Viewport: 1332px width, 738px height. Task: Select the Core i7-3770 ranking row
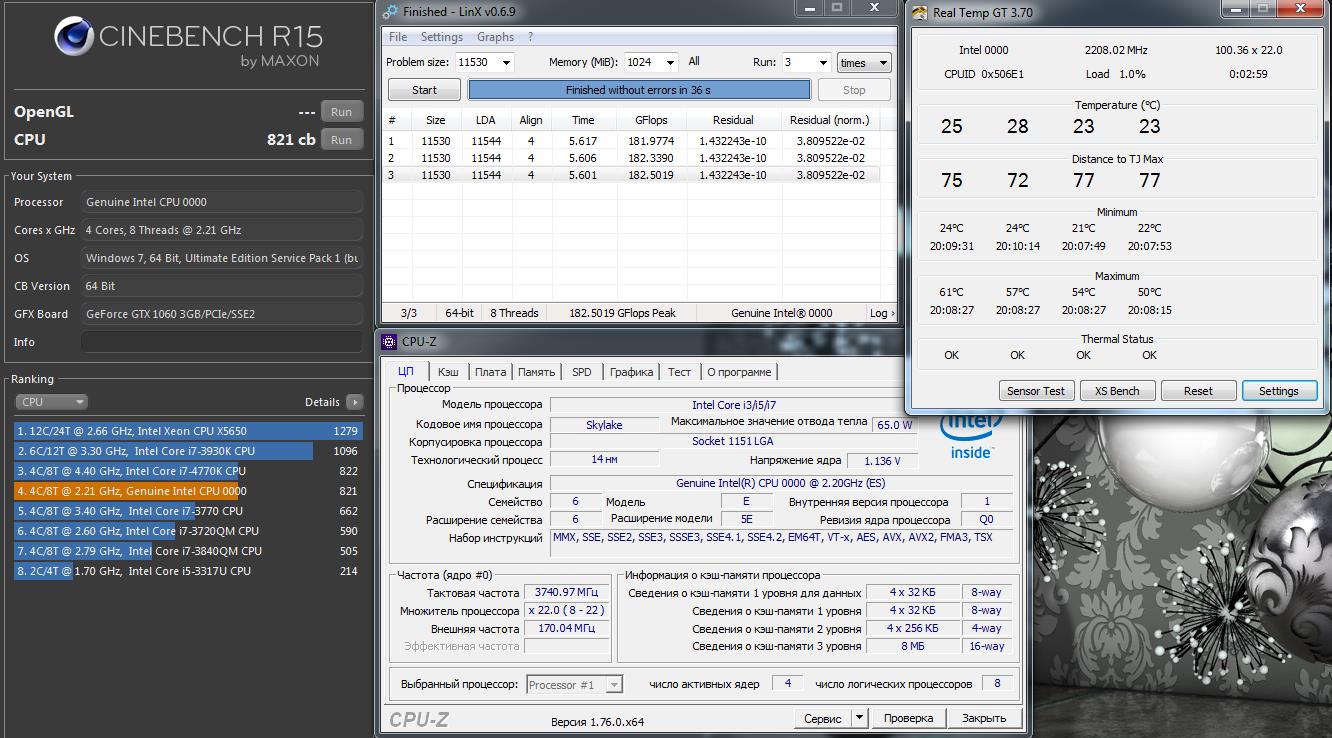tap(188, 511)
